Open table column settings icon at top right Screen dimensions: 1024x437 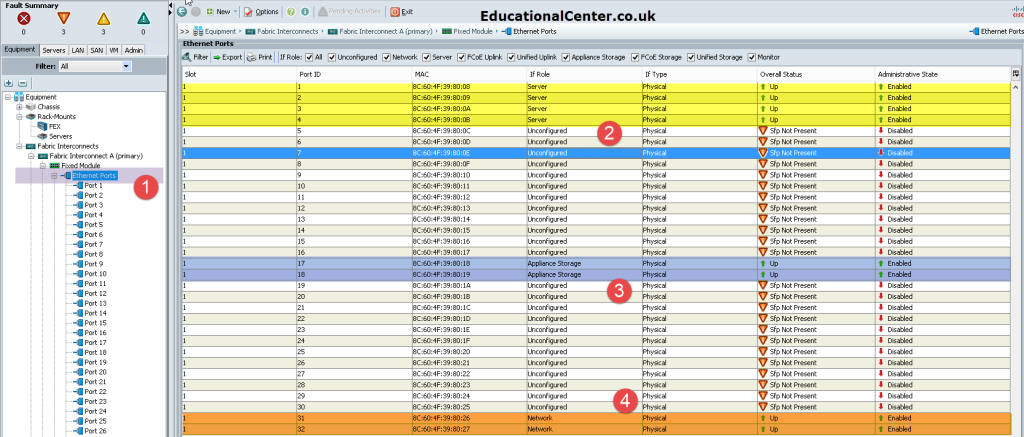click(x=1016, y=74)
